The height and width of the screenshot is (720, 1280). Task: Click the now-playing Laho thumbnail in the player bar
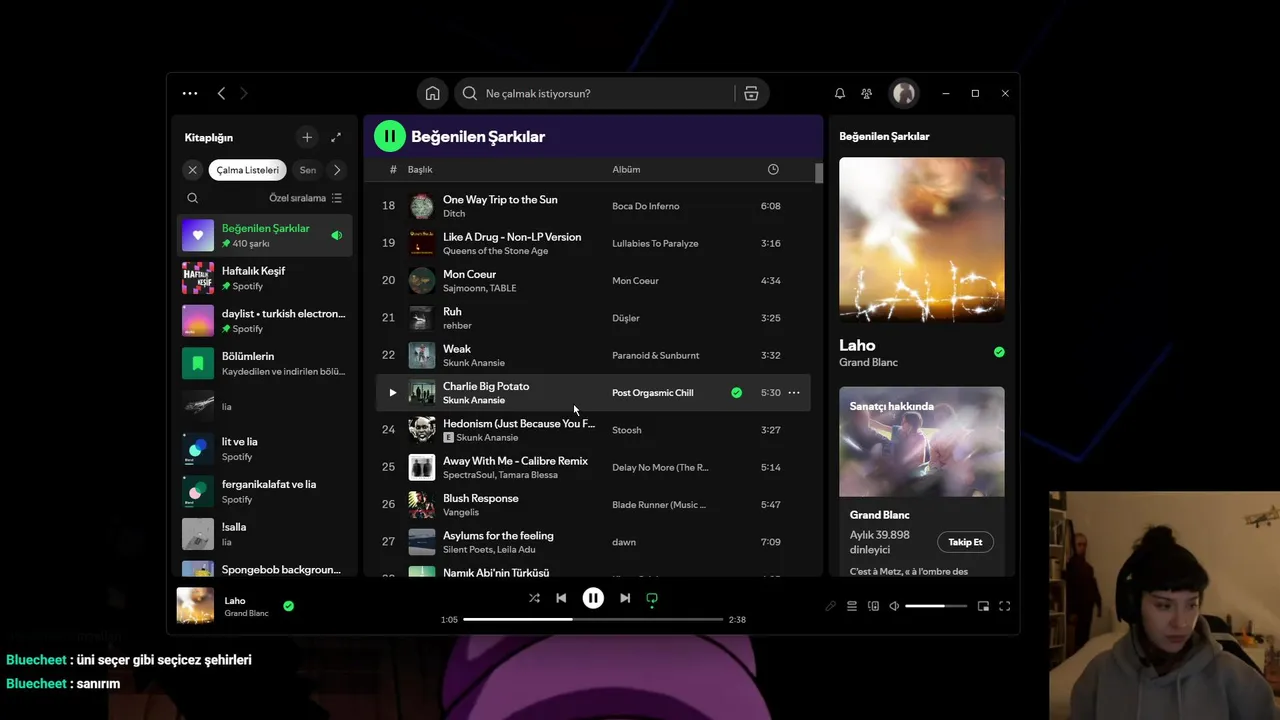(195, 606)
